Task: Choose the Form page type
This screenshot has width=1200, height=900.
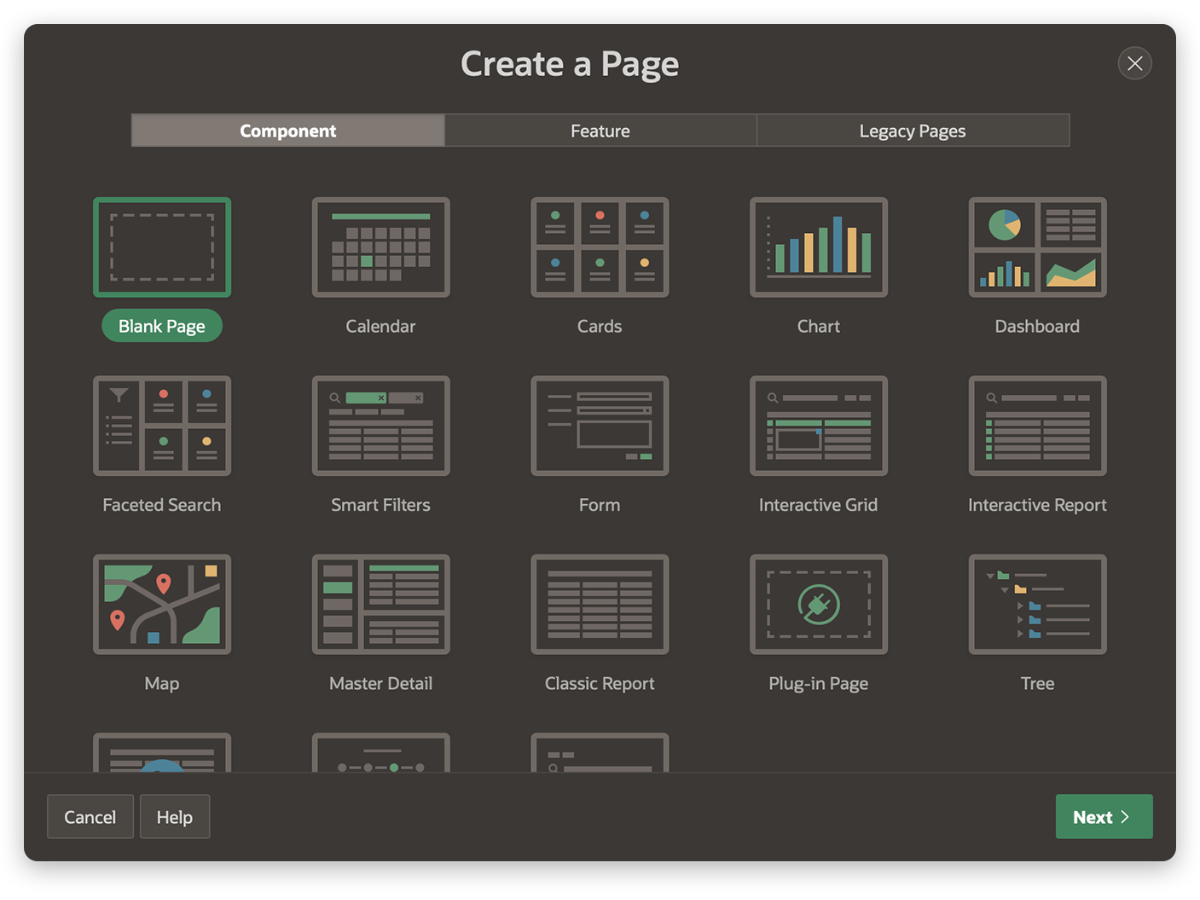Action: 600,425
